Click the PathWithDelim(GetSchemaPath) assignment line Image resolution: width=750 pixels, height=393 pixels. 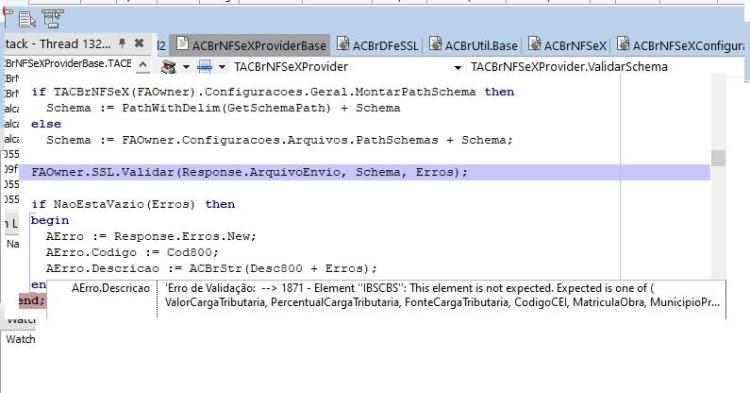(223, 108)
